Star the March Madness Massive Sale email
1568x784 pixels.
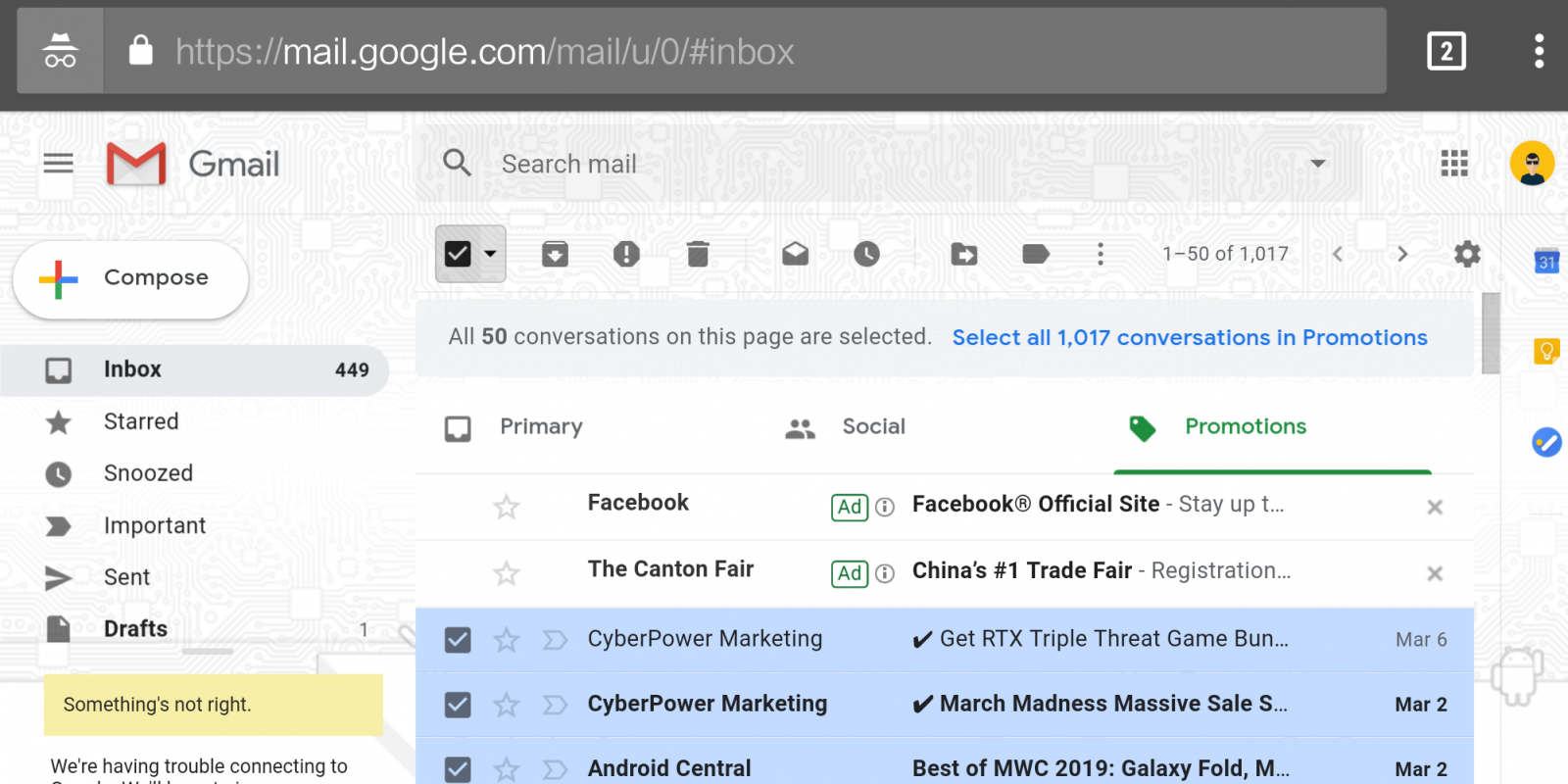point(507,705)
